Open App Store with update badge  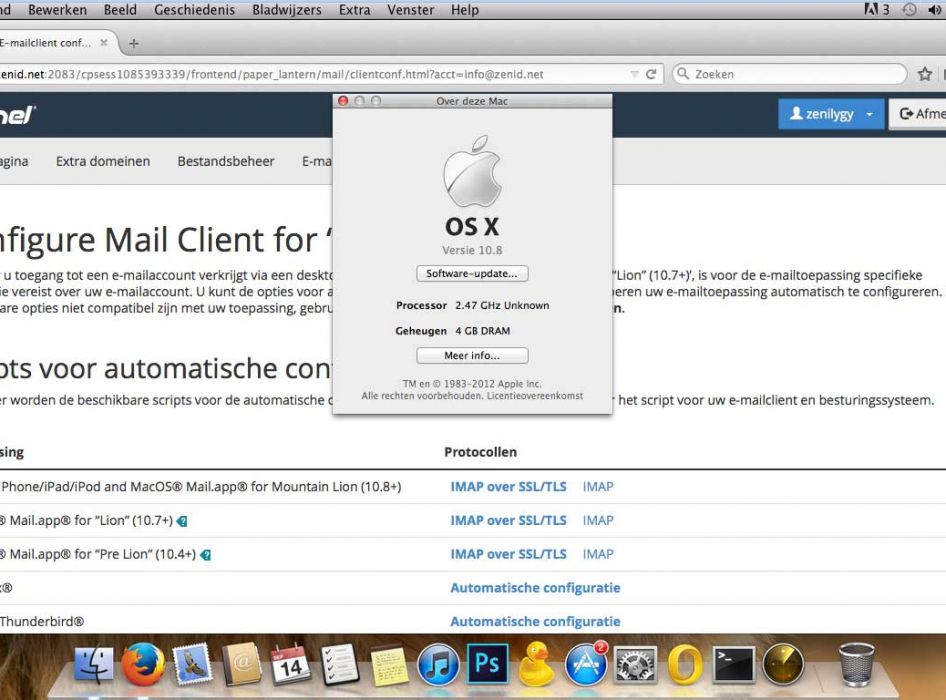pos(586,664)
